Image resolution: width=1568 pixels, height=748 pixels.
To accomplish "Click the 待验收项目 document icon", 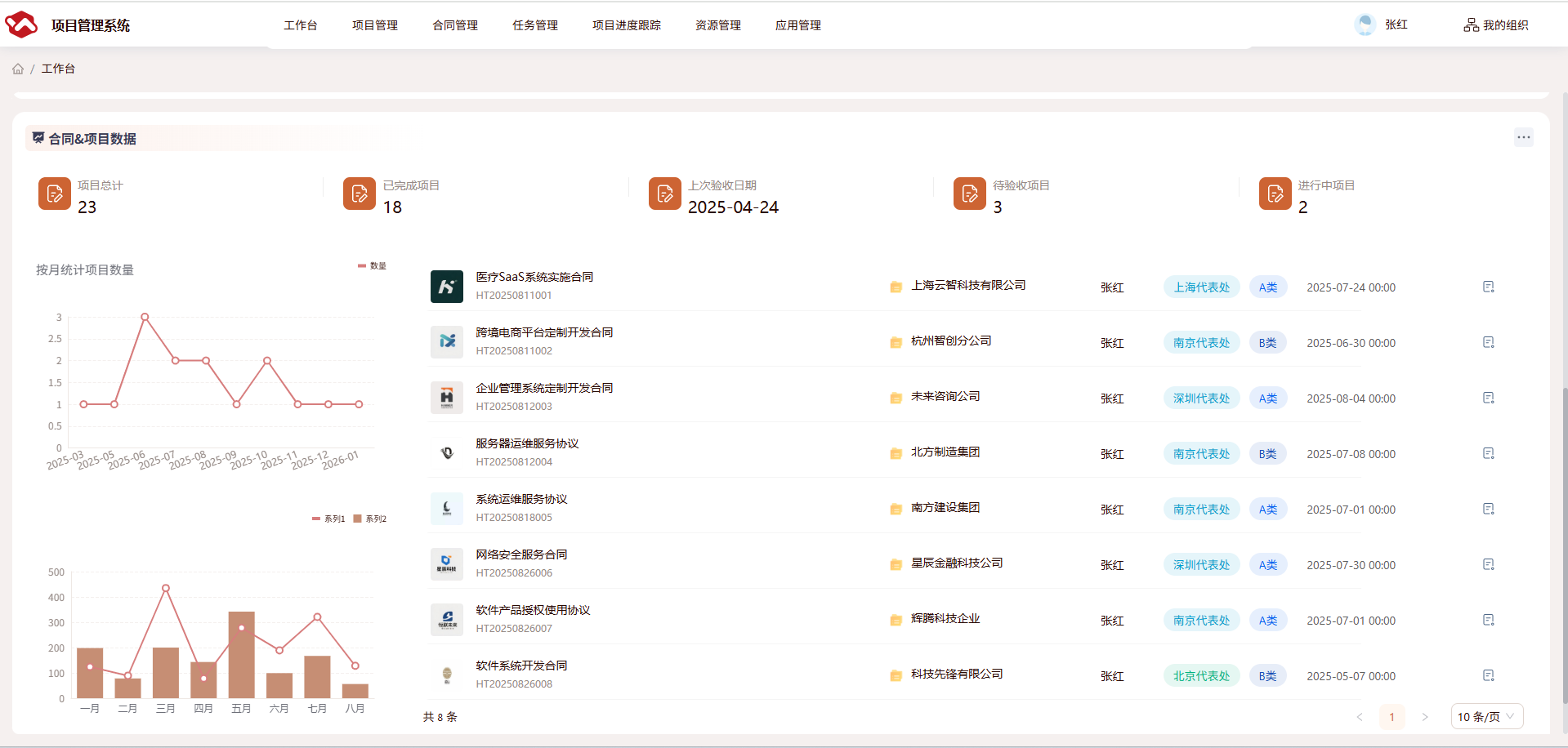I will click(970, 194).
